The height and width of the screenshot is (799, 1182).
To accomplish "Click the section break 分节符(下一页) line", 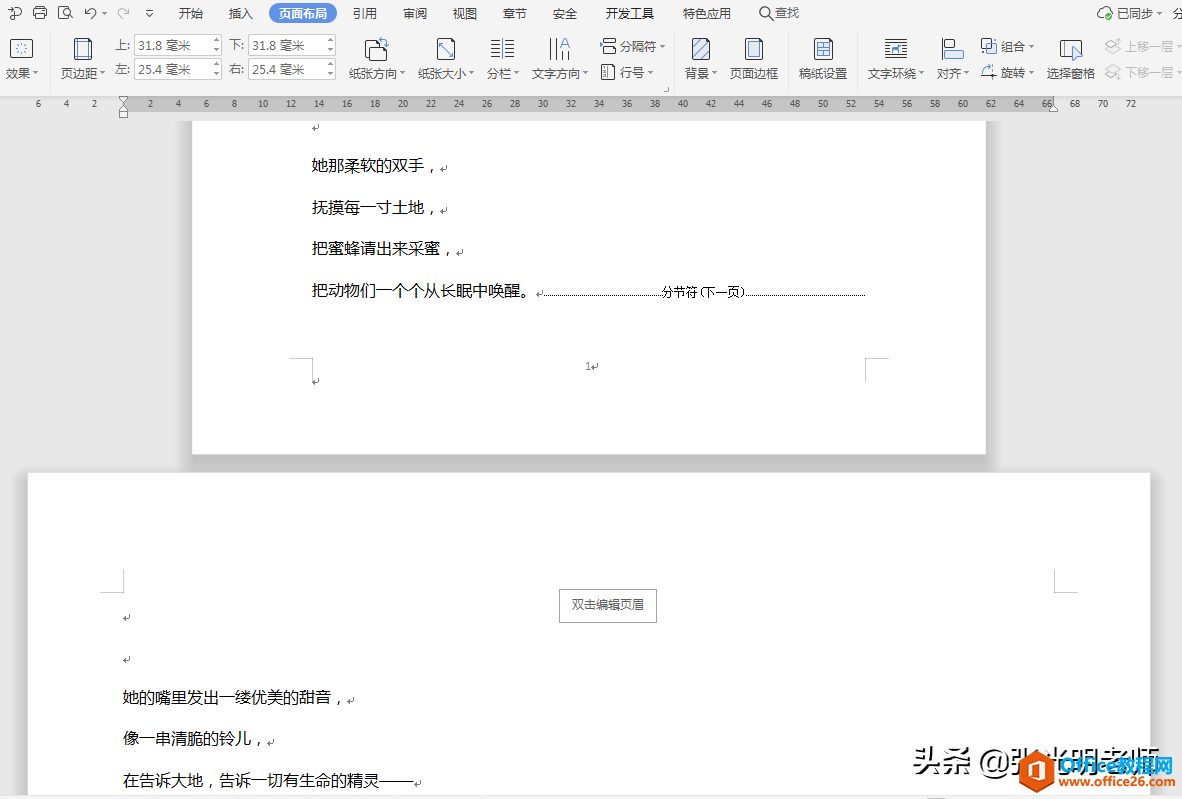I will point(703,292).
